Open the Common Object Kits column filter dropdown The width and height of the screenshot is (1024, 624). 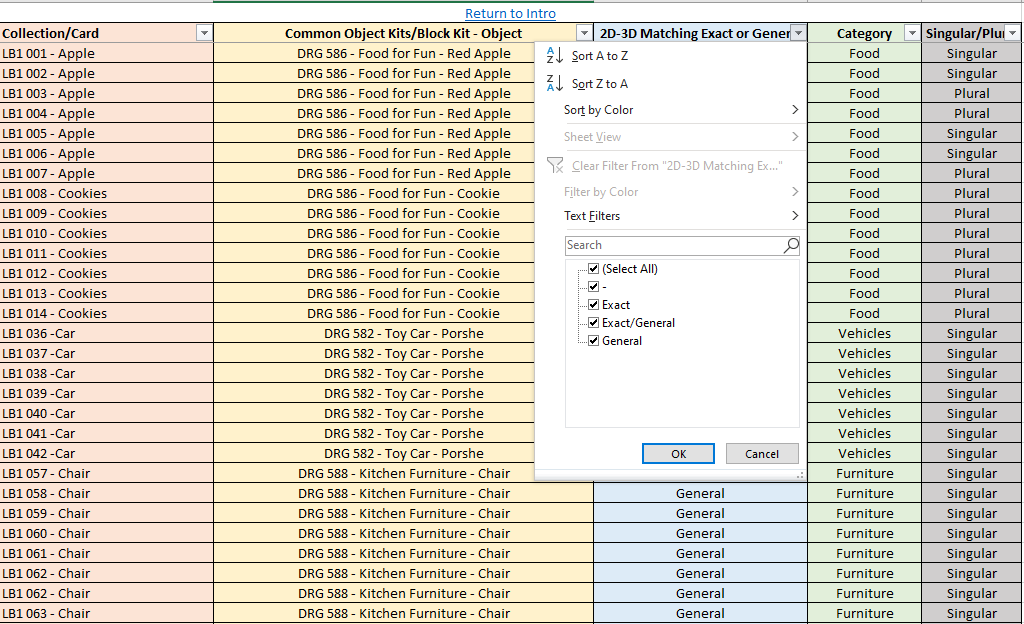click(584, 33)
